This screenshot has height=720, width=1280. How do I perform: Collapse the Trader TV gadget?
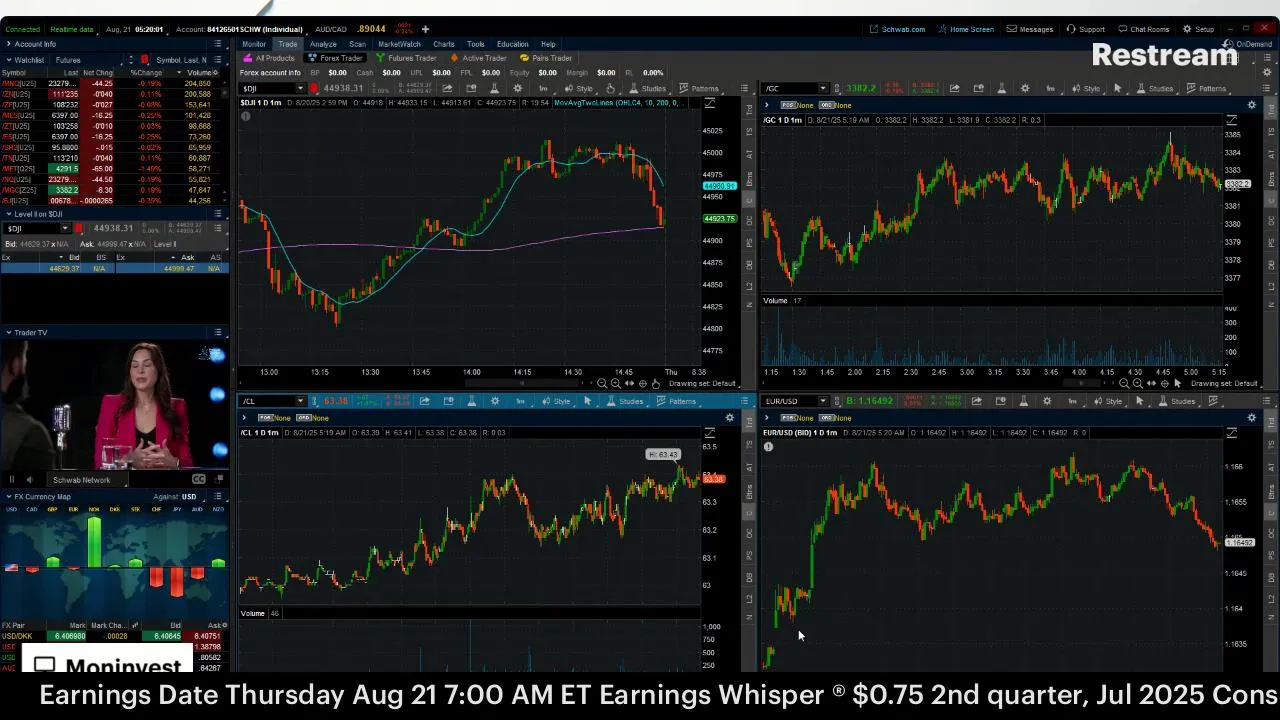point(8,332)
